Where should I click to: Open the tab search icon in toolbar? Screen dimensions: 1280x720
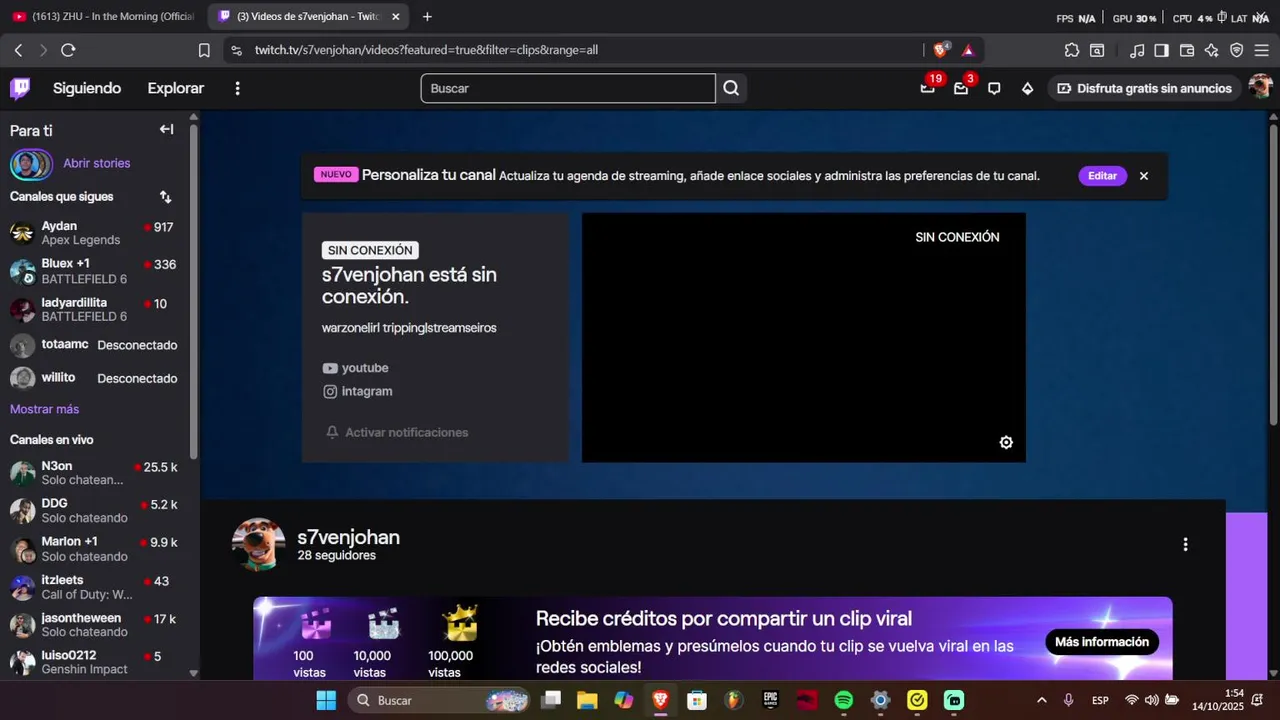pos(1097,50)
